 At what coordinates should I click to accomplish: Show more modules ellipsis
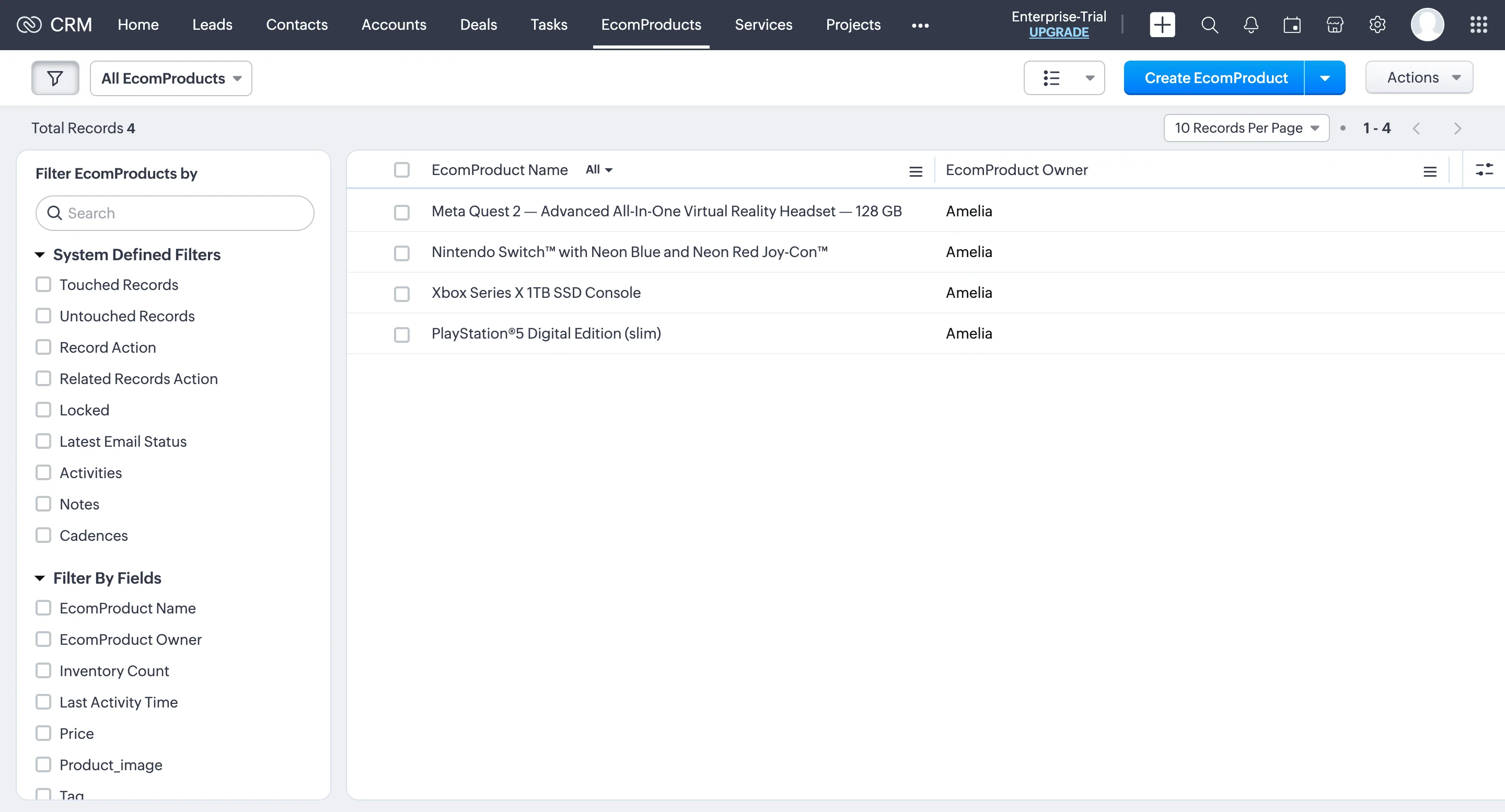[920, 25]
